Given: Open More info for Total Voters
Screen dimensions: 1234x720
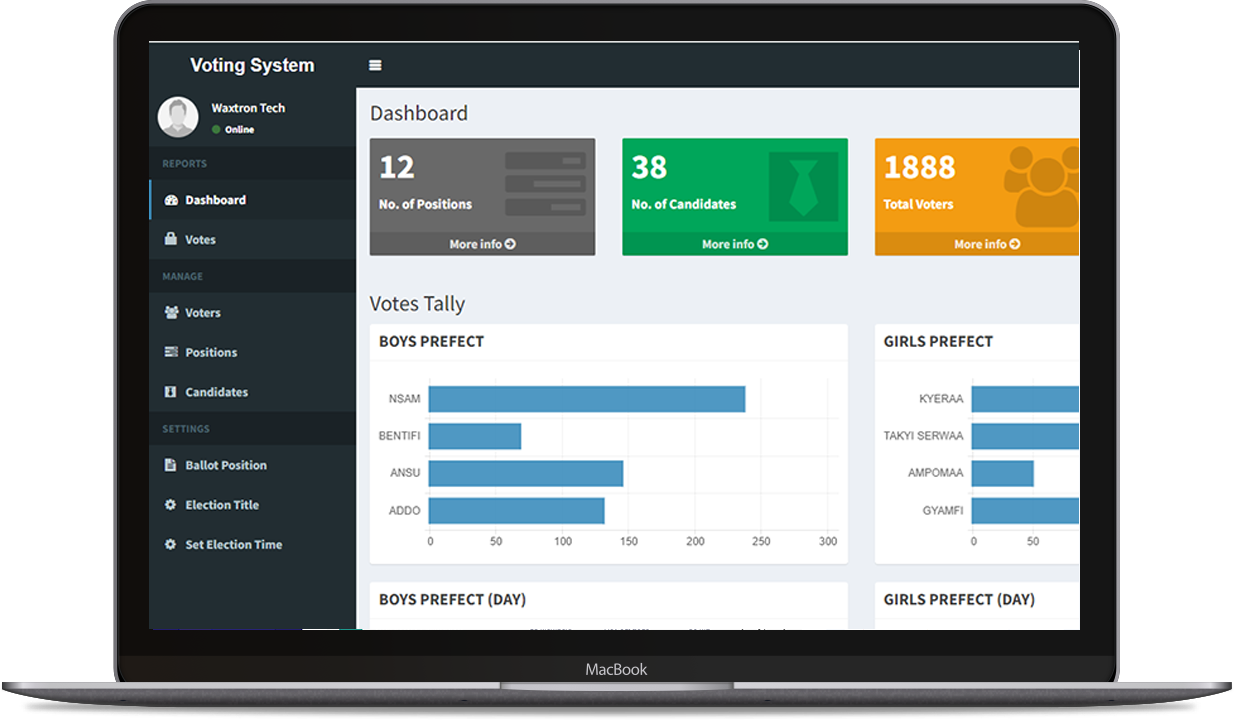Looking at the screenshot, I should tap(986, 244).
